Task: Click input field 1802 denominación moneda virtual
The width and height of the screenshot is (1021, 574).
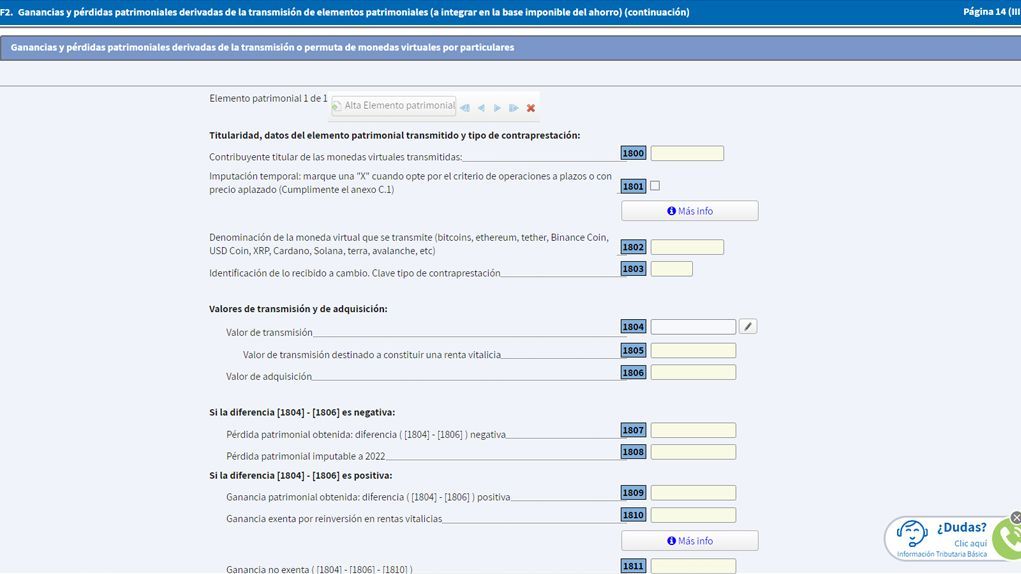Action: point(687,247)
